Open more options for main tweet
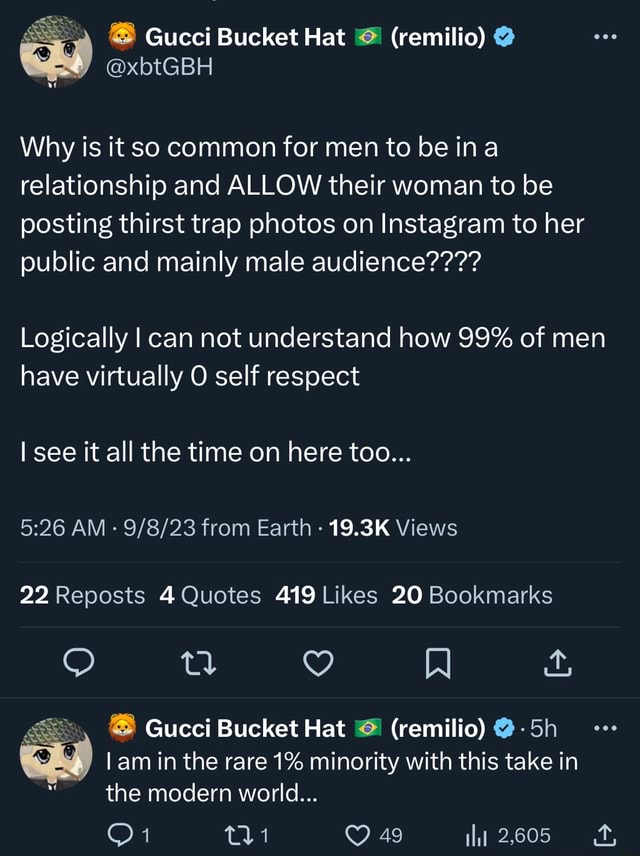The width and height of the screenshot is (640, 856). pos(606,39)
